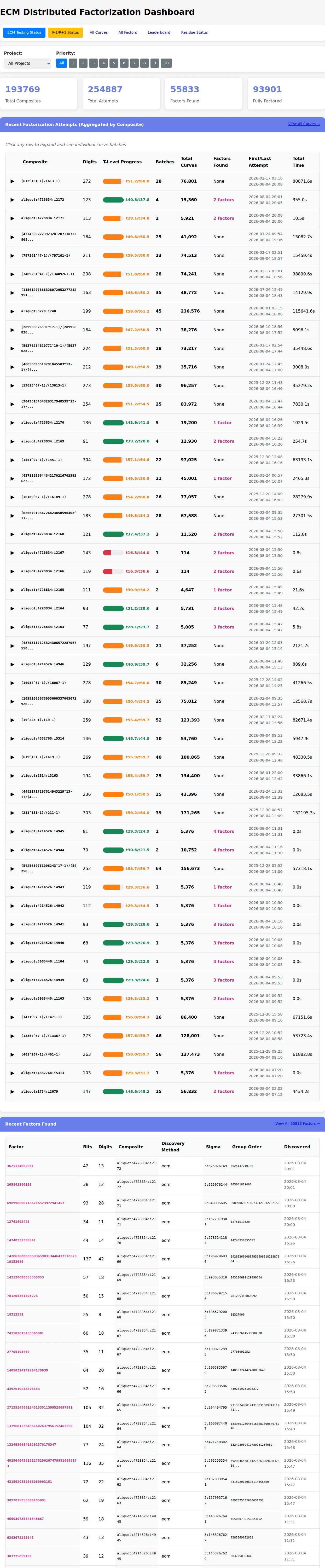Open factor 3625134062981 link

20,1166
